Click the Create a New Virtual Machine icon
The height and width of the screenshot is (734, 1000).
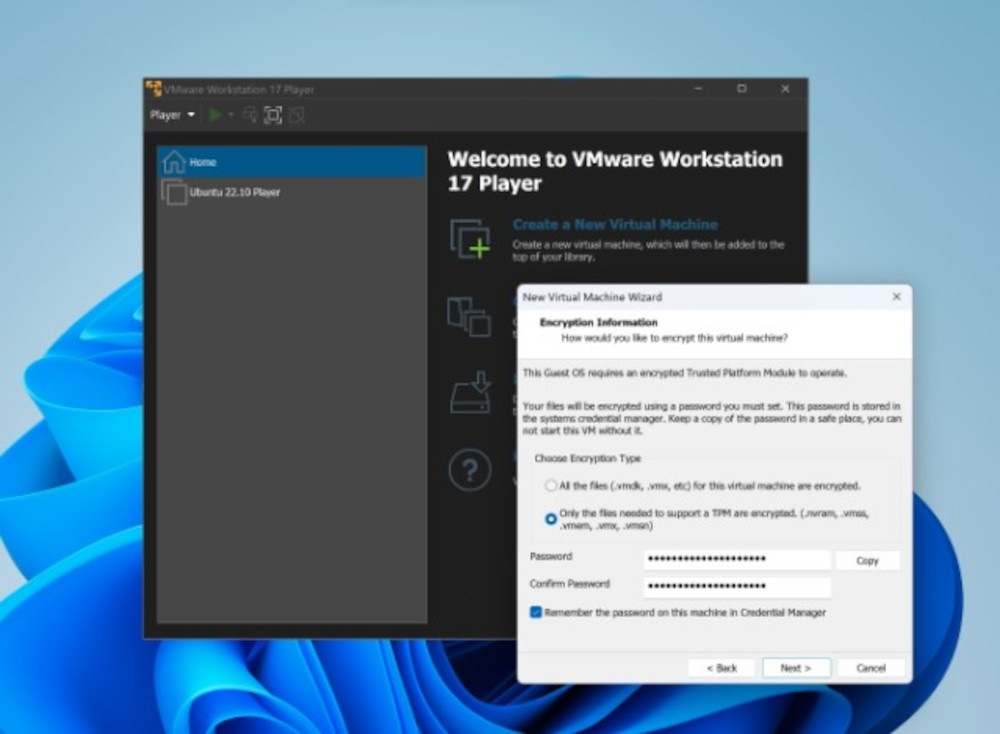(x=469, y=238)
